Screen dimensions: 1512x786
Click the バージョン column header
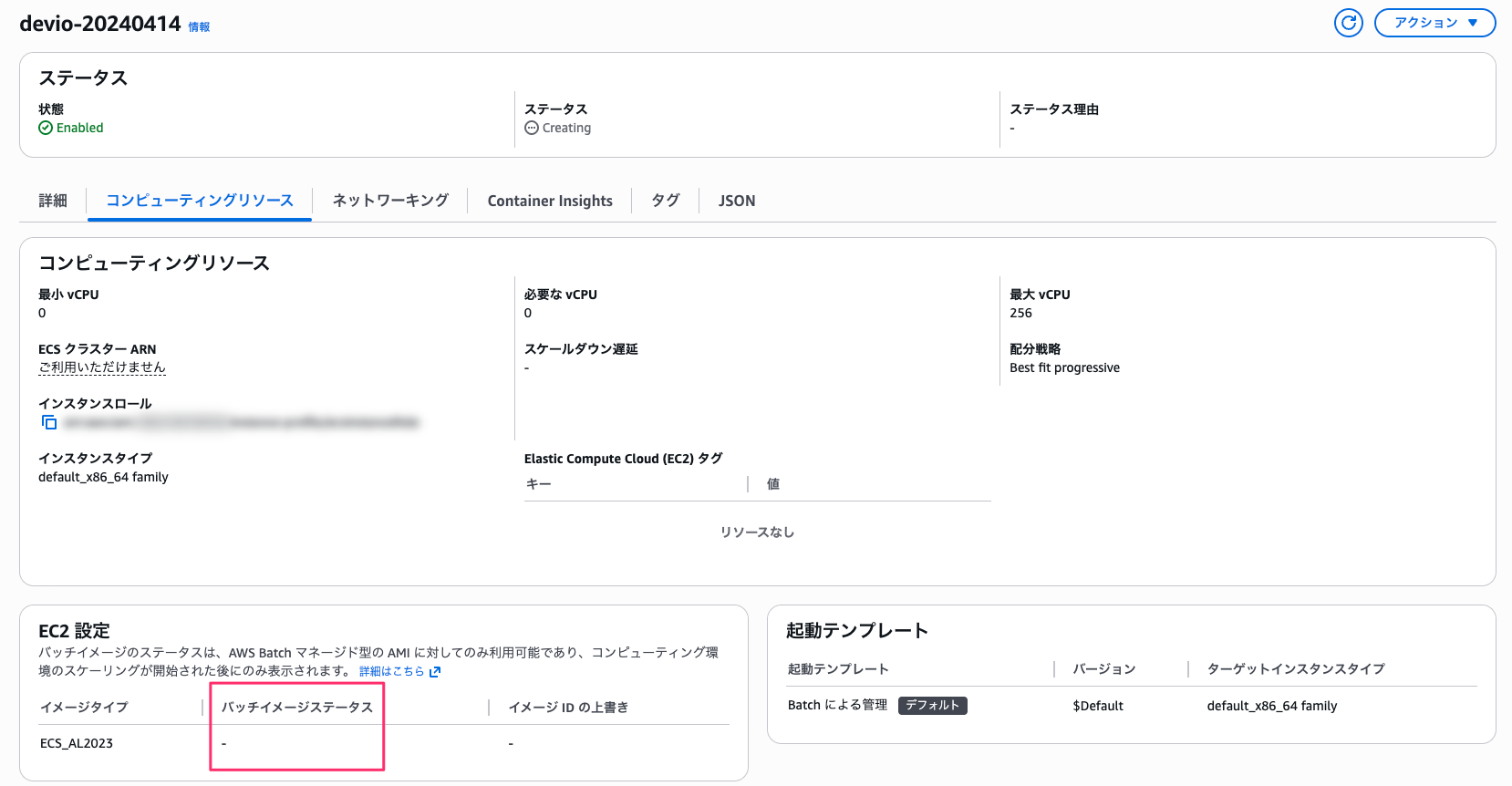click(x=1103, y=668)
